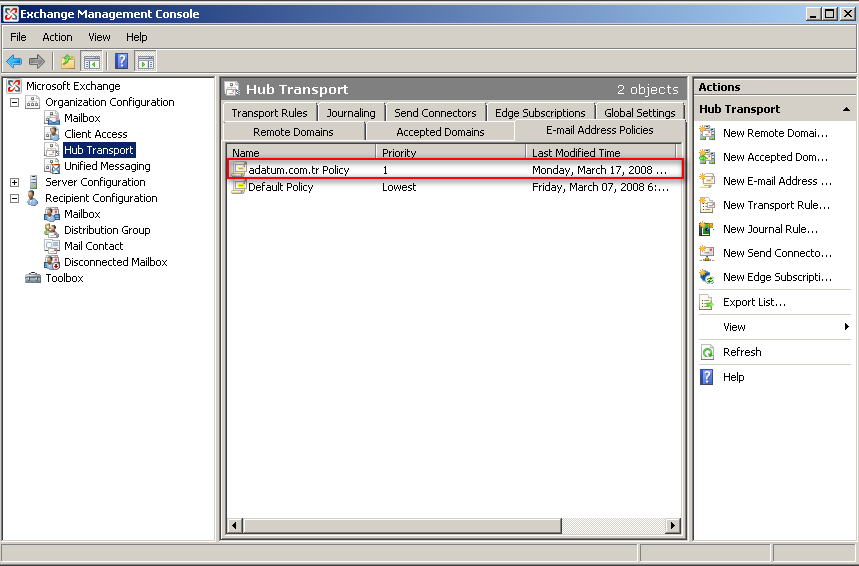Click the New Send Connector action icon
This screenshot has height=566, width=859.
707,253
